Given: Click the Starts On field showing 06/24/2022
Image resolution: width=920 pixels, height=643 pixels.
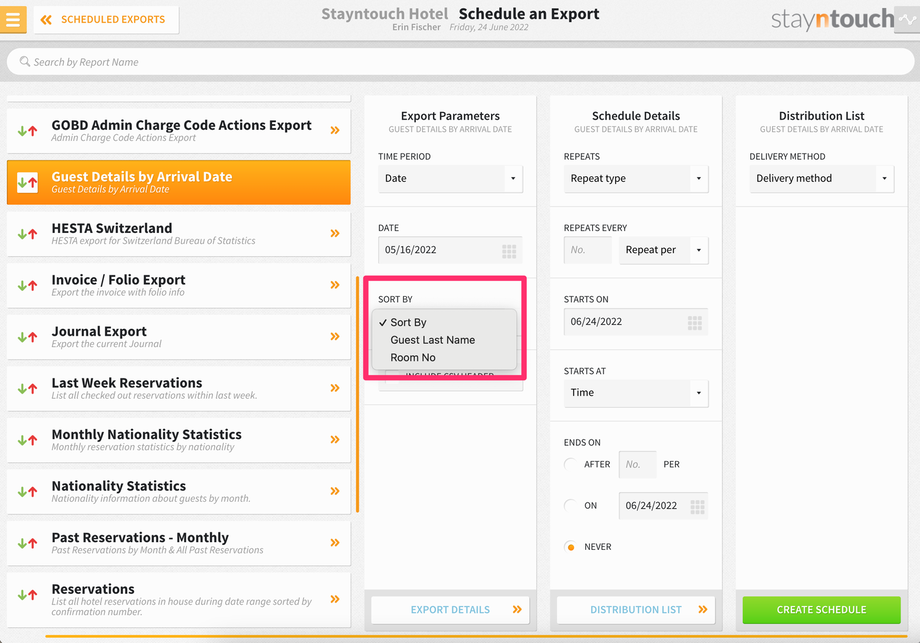Looking at the screenshot, I should click(636, 322).
